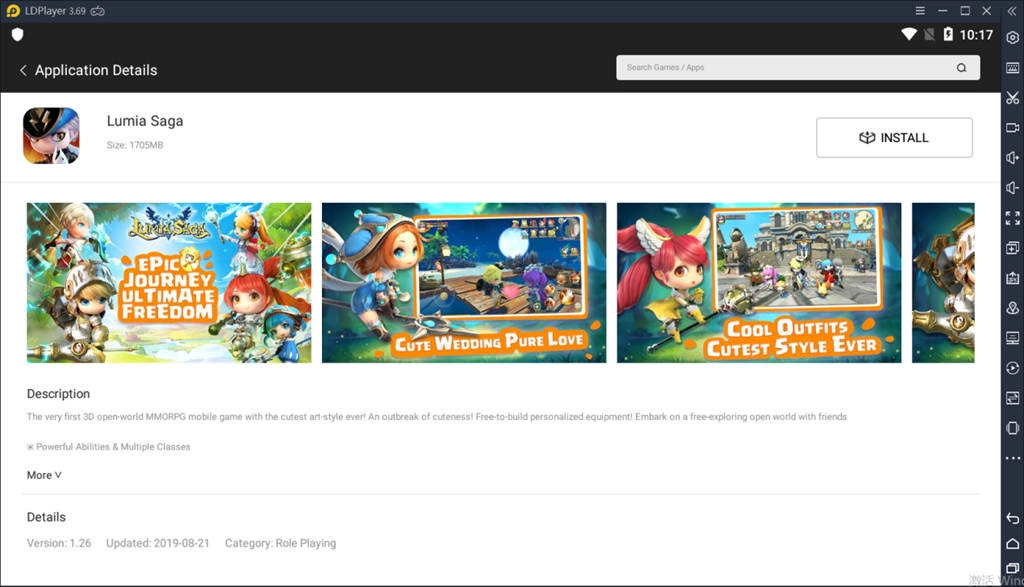This screenshot has height=587, width=1024.
Task: Click the scissors screenshot icon
Action: 1012,98
